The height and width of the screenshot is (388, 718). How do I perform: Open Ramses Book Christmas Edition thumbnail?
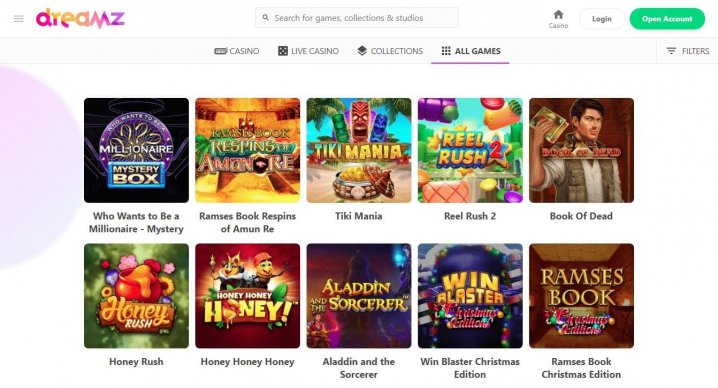click(x=582, y=296)
